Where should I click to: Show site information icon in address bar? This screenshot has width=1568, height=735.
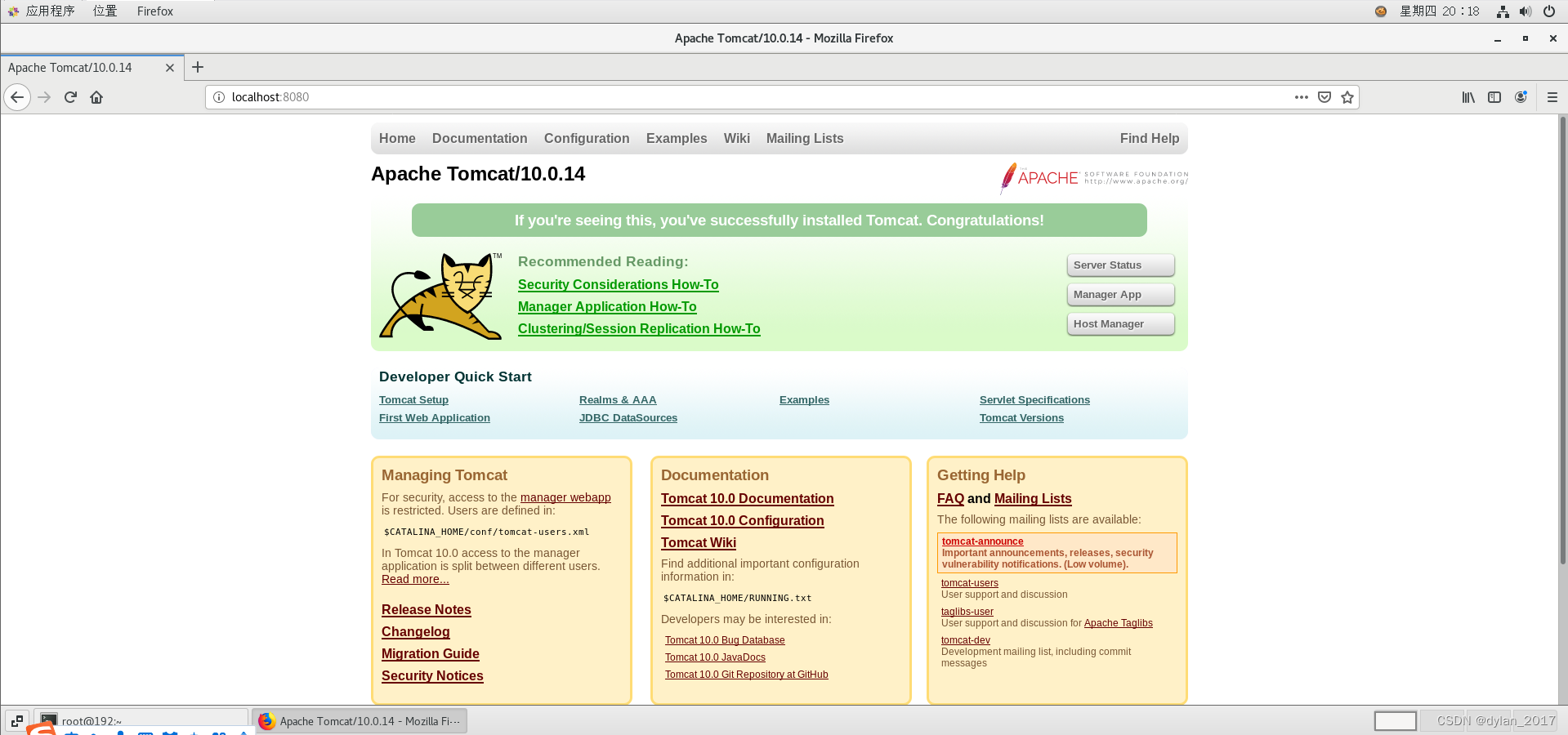coord(219,97)
